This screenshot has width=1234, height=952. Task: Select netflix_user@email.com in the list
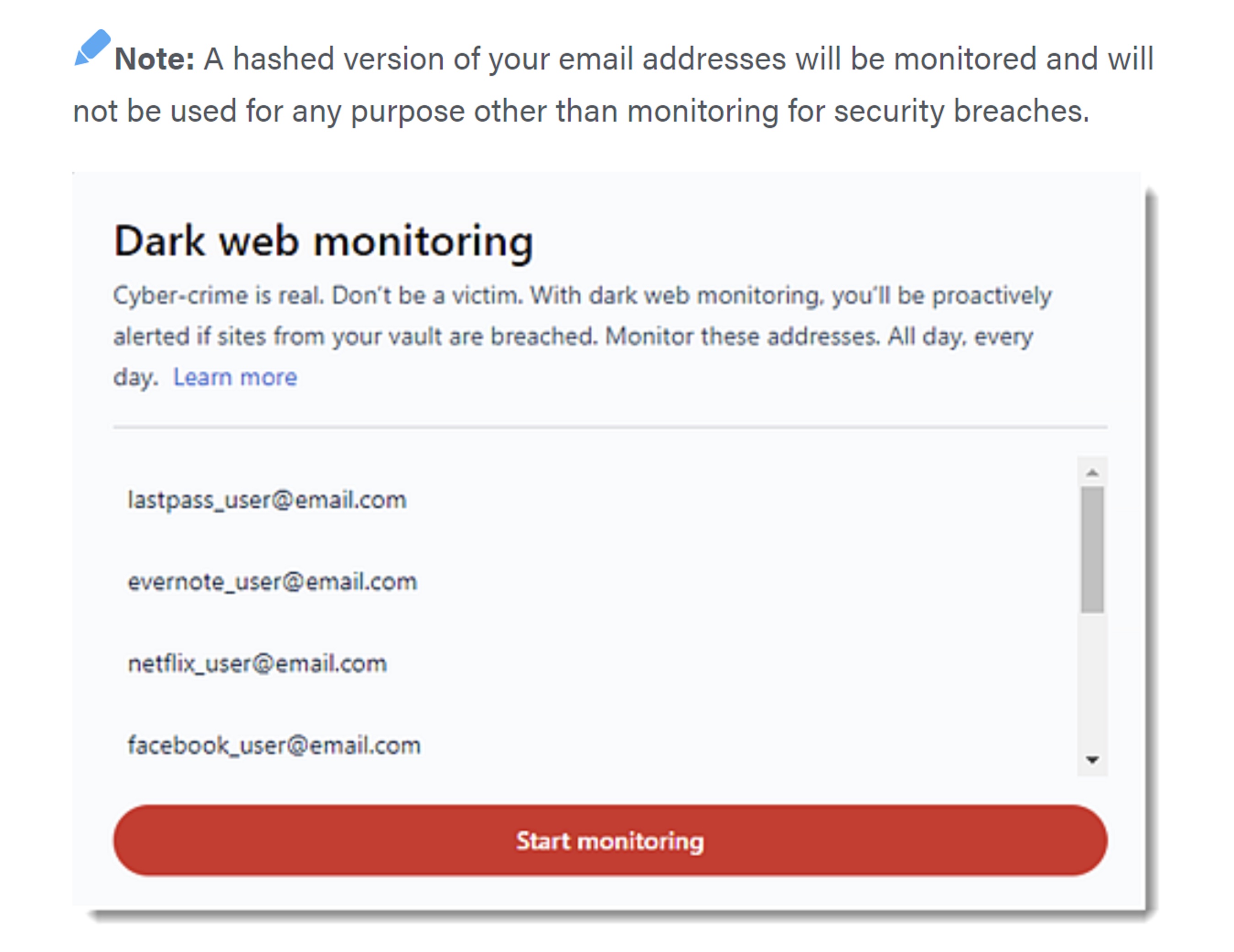[258, 663]
